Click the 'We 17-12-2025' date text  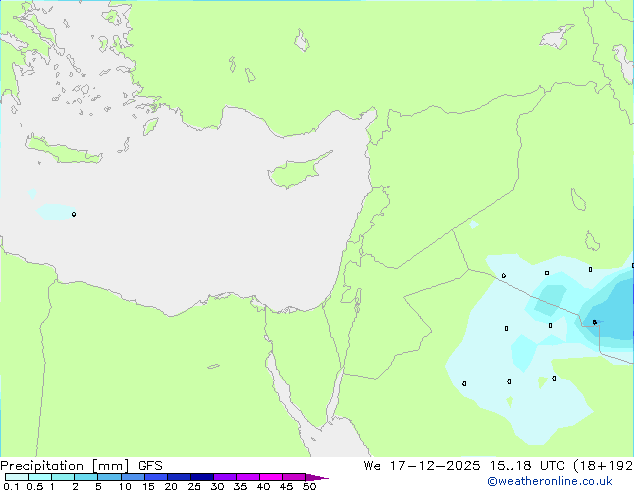[422, 466]
